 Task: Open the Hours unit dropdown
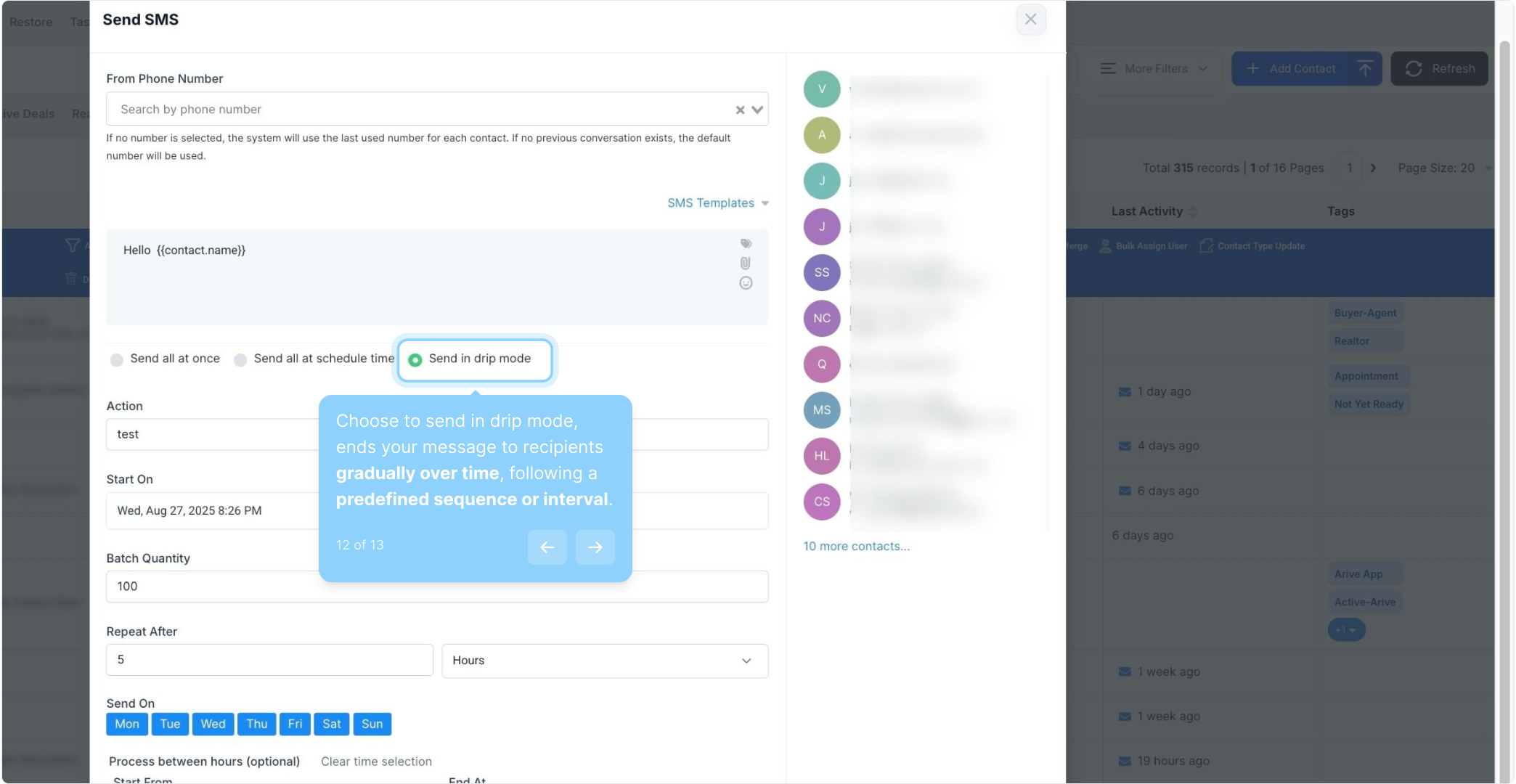click(604, 661)
